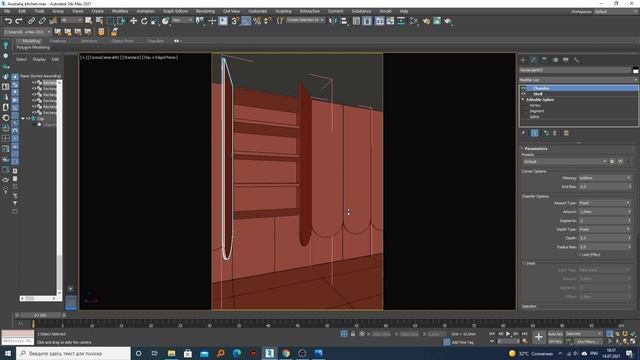This screenshot has height=360, width=640.
Task: Undo the last scene operation
Action: 8,21
